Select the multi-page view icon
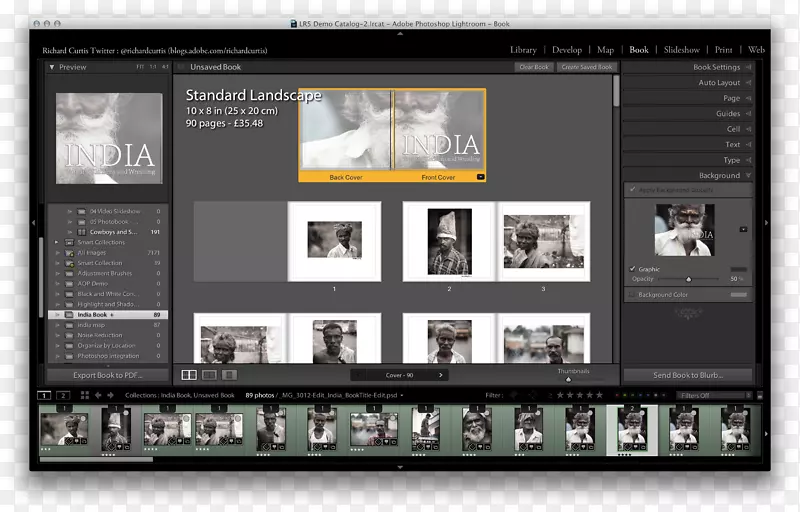This screenshot has width=800, height=512. (189, 375)
